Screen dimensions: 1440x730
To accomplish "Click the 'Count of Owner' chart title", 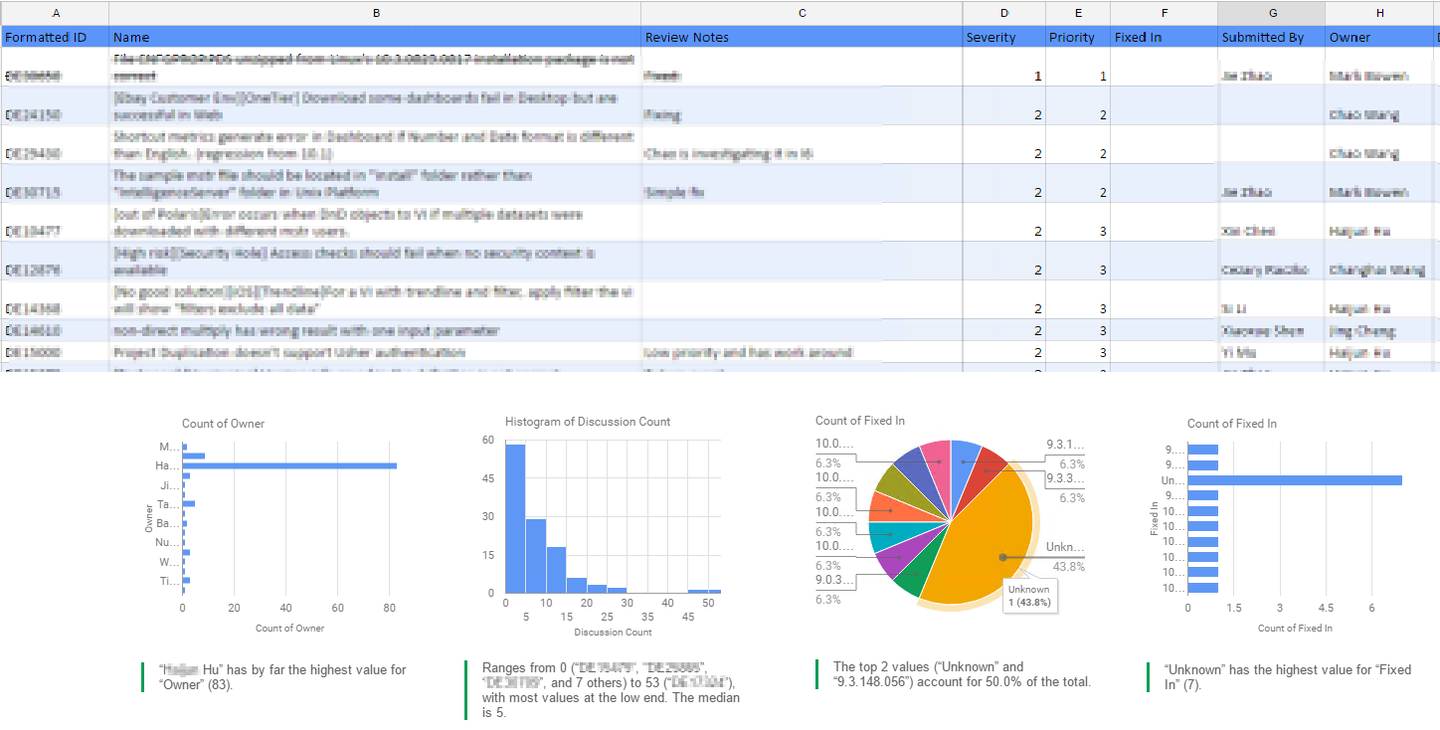I will (x=223, y=424).
